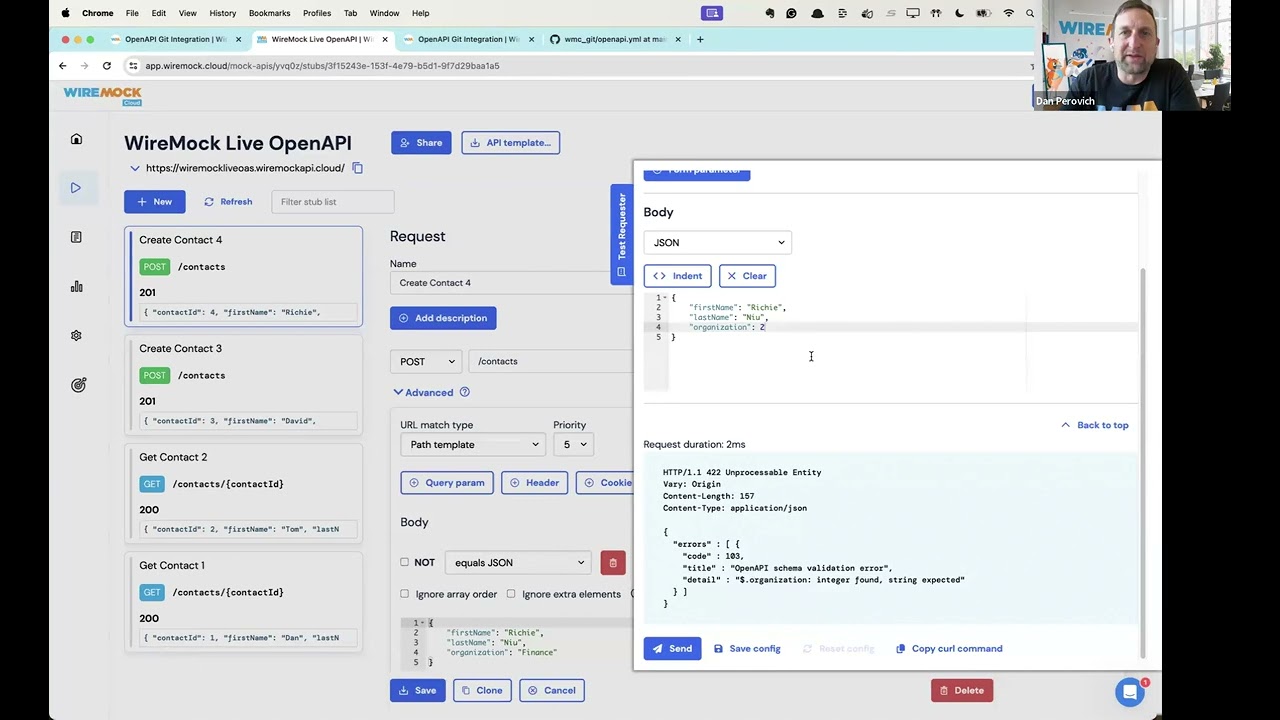
Task: Copy curl command
Action: point(949,649)
